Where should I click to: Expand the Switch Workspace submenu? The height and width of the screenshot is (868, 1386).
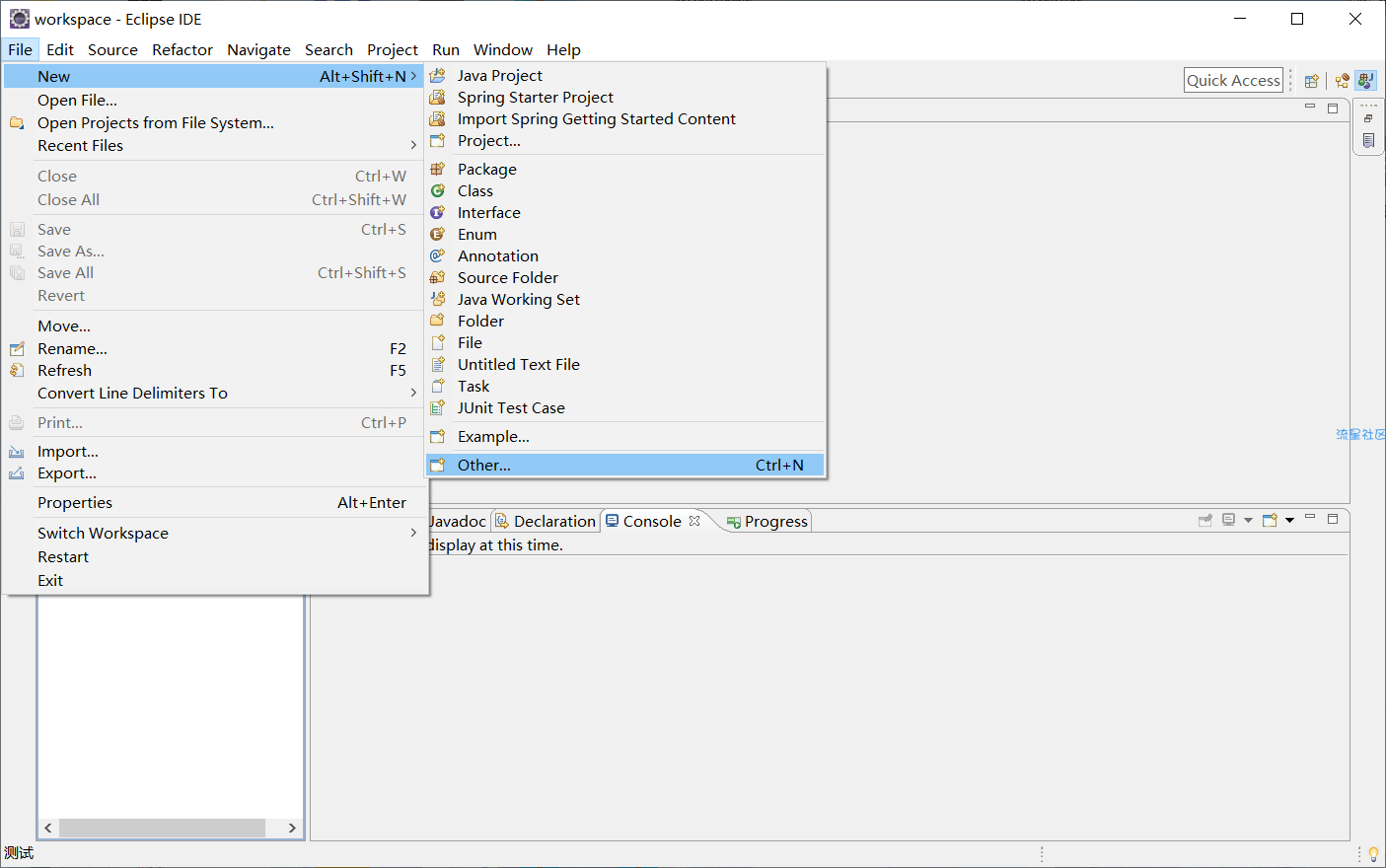coord(215,533)
